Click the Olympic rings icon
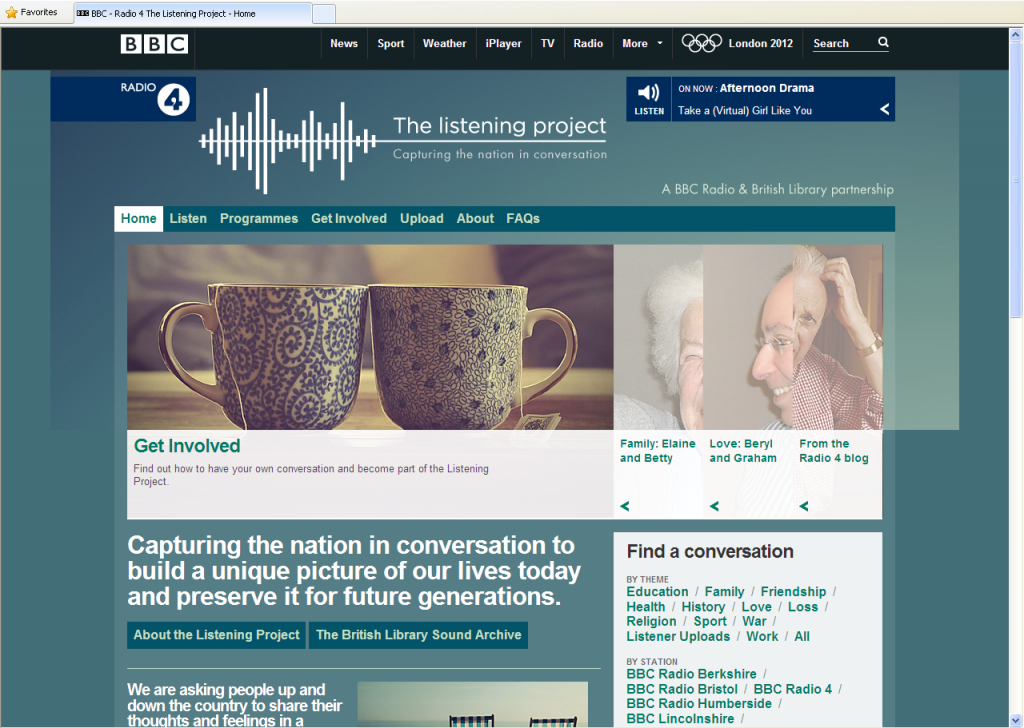Image resolution: width=1024 pixels, height=728 pixels. pos(701,43)
